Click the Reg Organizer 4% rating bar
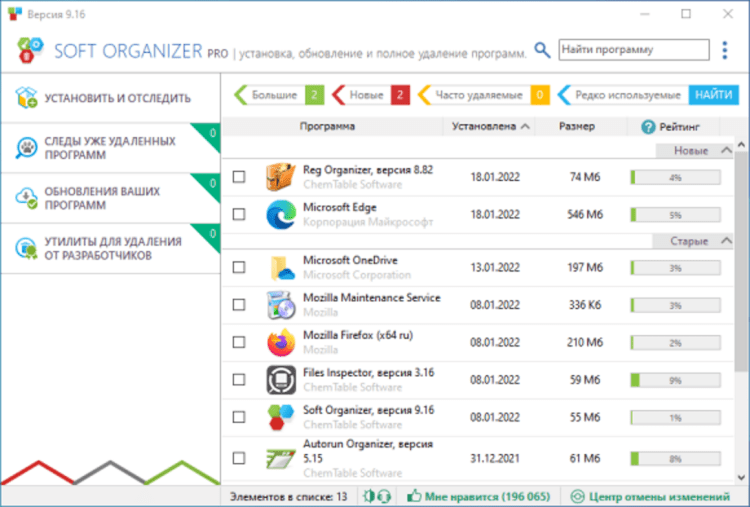750x507 pixels. coord(675,177)
